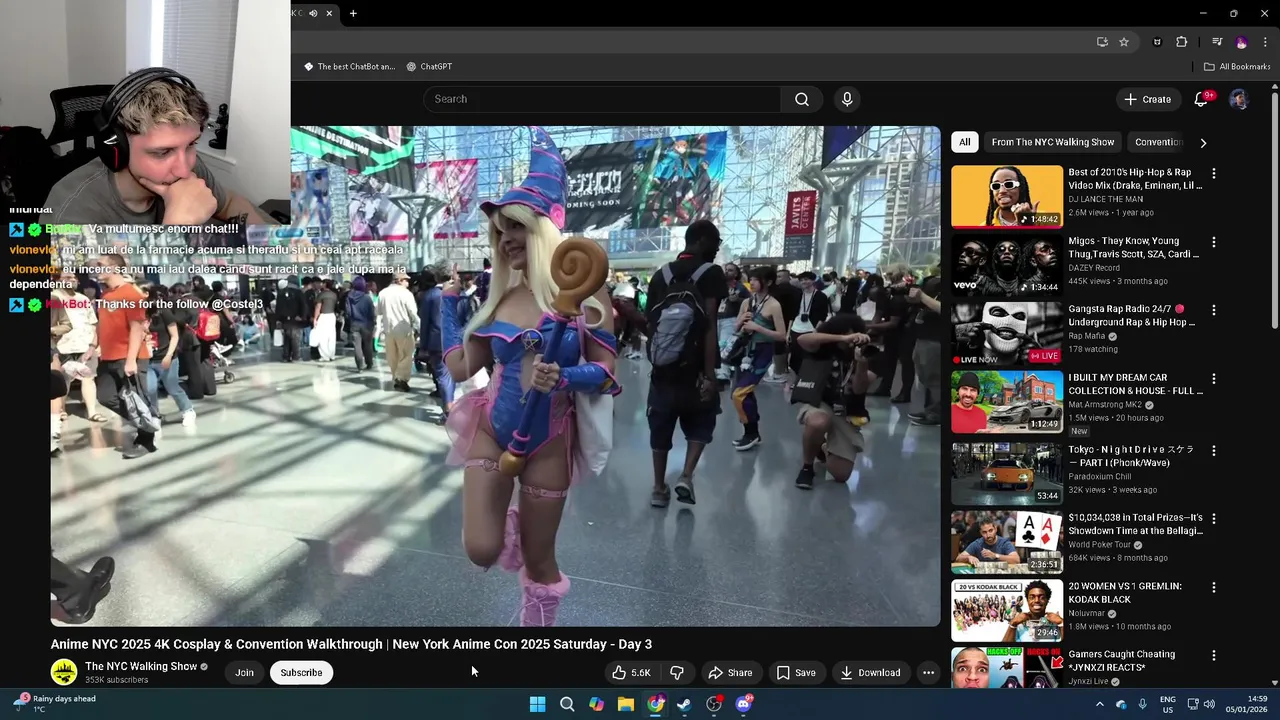
Task: Select the All filter chip
Action: [964, 142]
